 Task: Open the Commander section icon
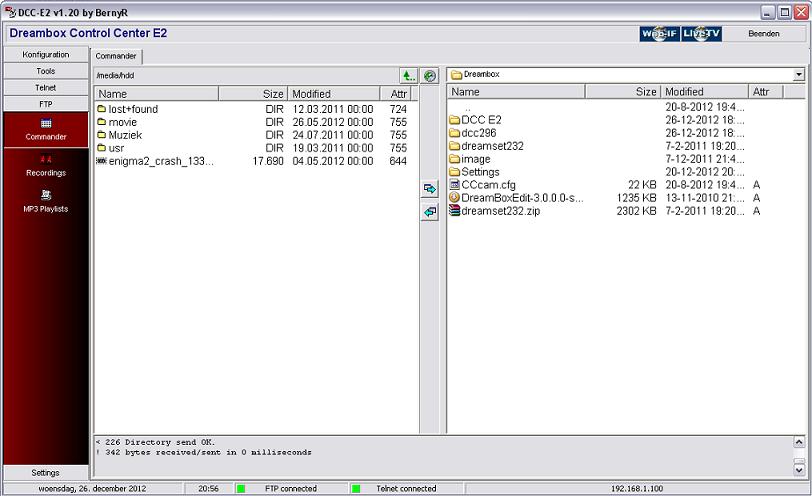pyautogui.click(x=46, y=123)
